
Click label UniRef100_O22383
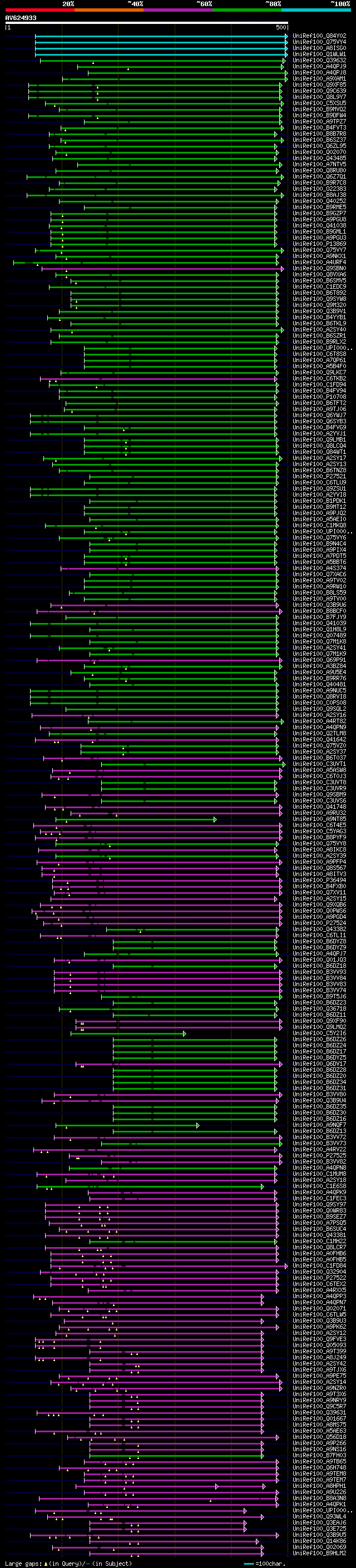[x=319, y=189]
